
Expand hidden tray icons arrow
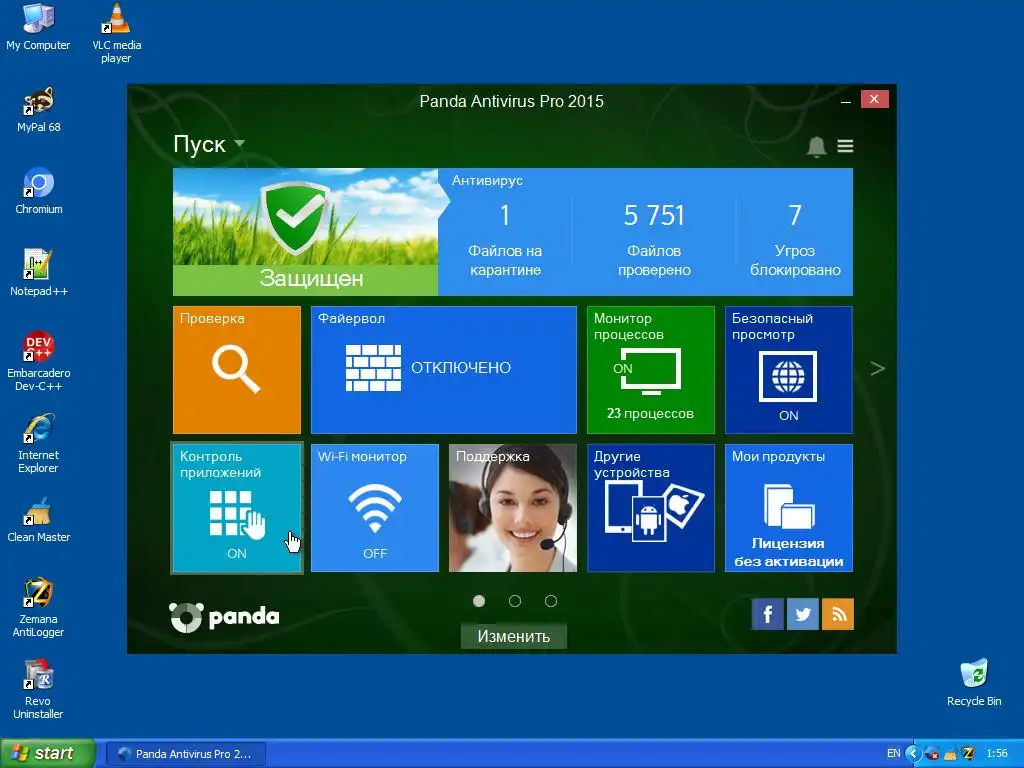[913, 754]
